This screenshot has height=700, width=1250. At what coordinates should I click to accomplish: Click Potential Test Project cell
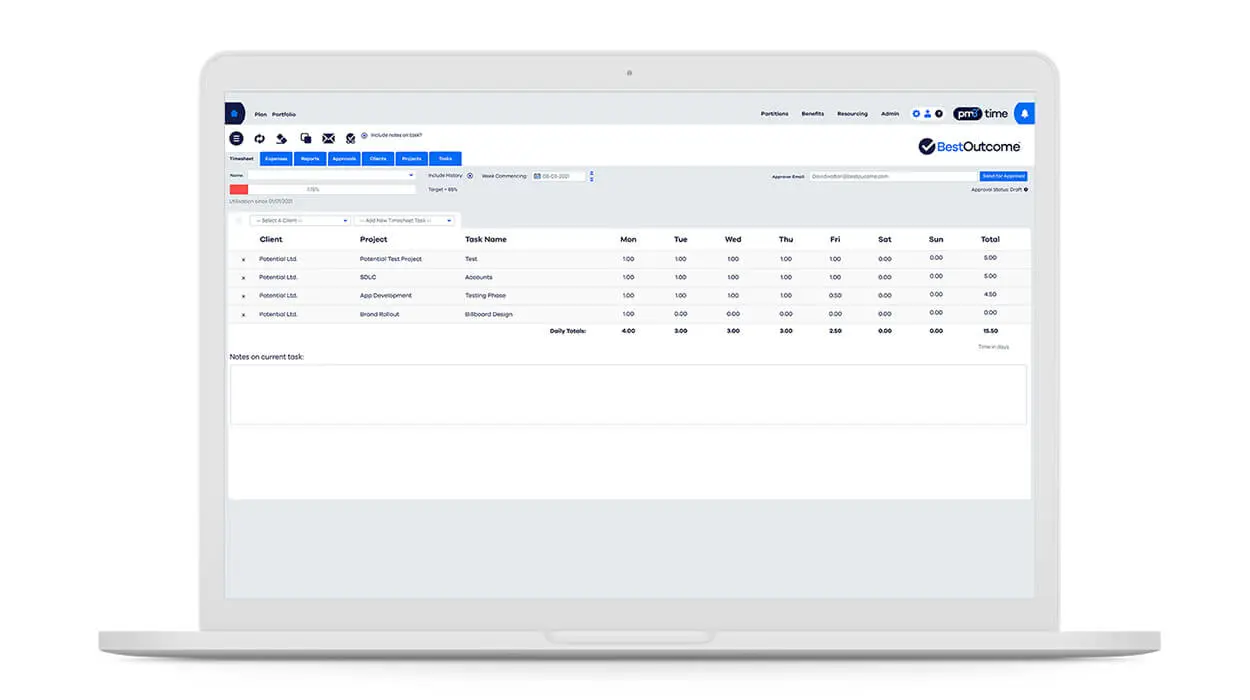[x=391, y=260]
